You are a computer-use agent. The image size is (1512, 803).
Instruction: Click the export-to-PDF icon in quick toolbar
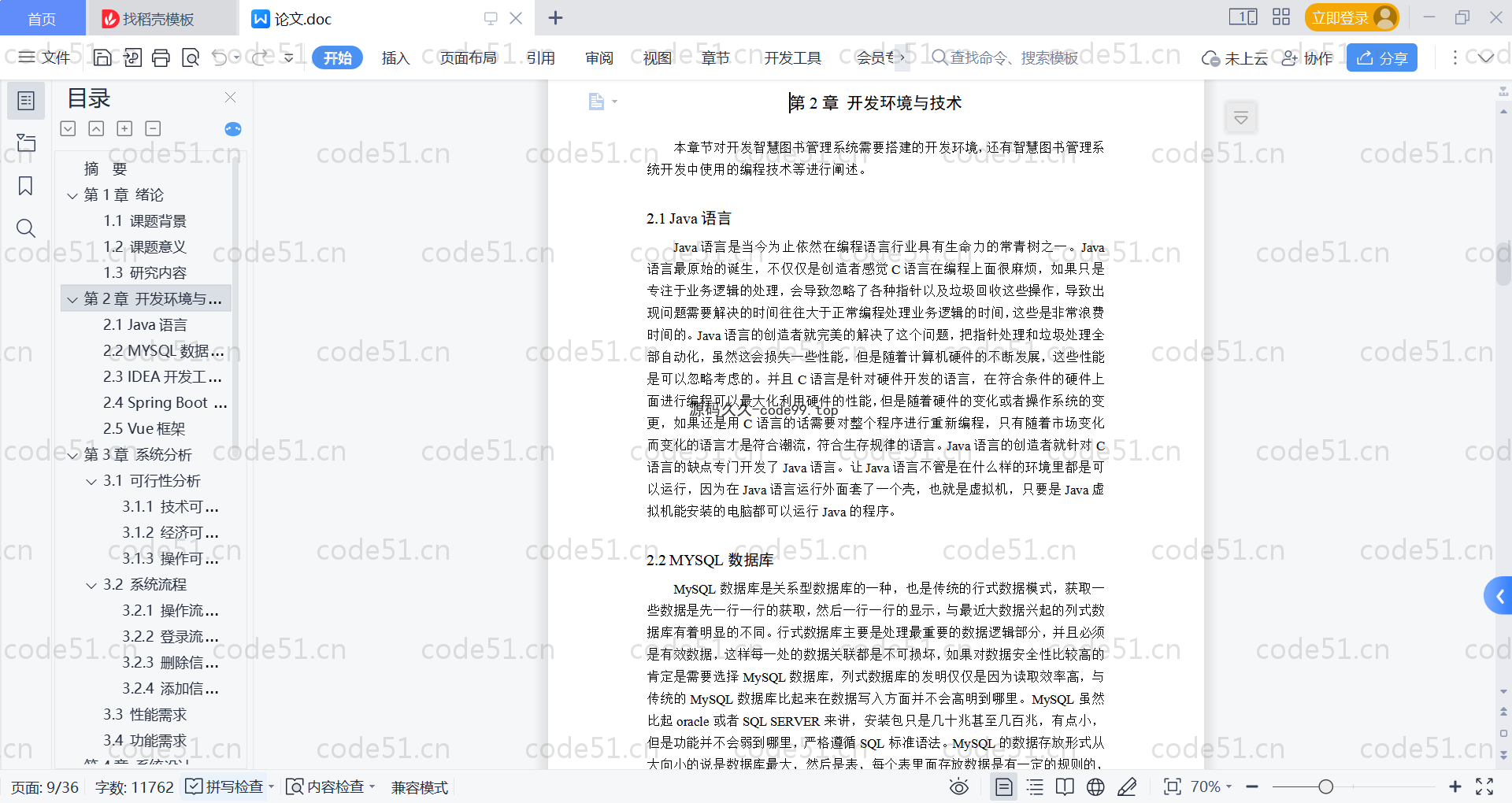[132, 57]
